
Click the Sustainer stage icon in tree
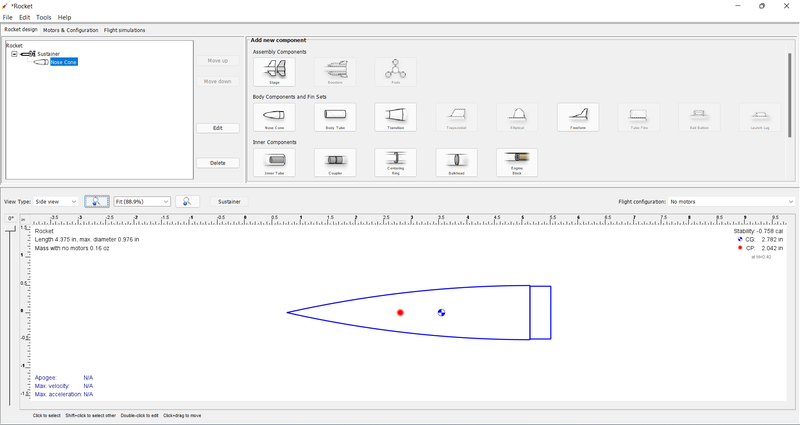click(x=28, y=54)
